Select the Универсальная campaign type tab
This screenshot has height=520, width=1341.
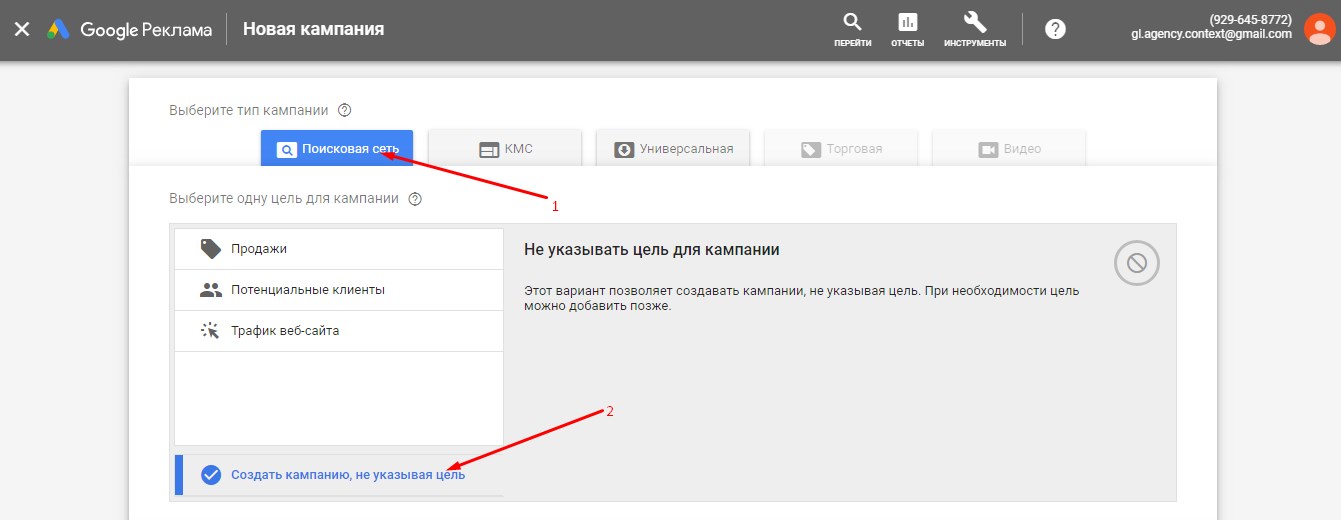(673, 149)
